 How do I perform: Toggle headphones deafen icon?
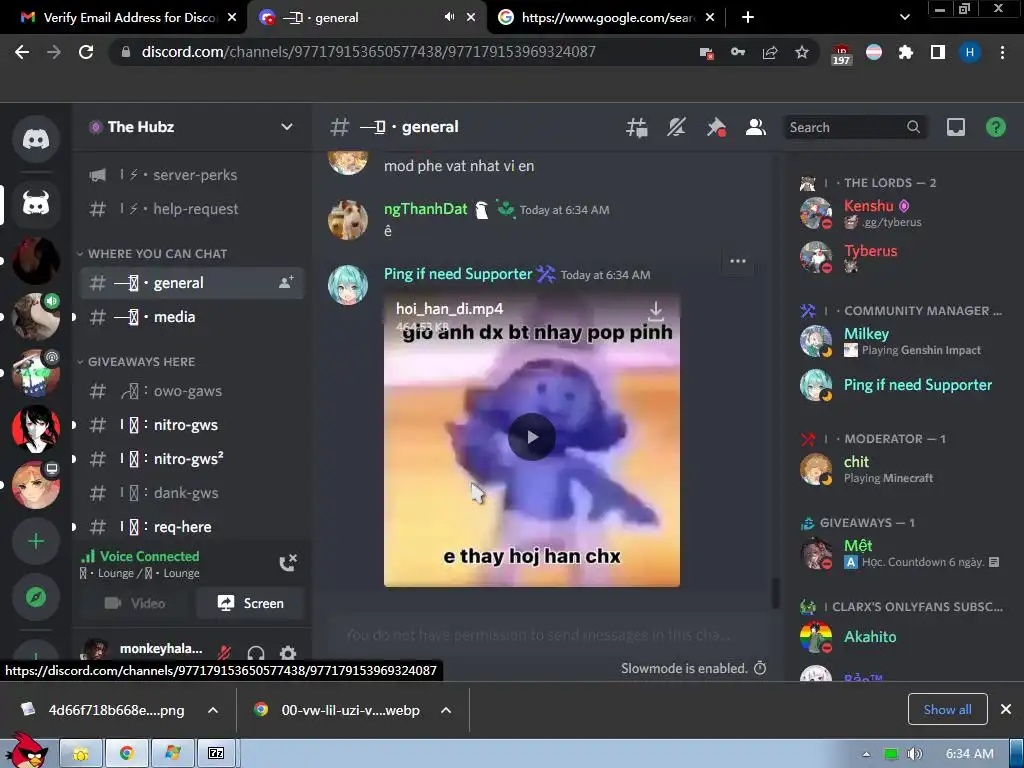[x=256, y=652]
